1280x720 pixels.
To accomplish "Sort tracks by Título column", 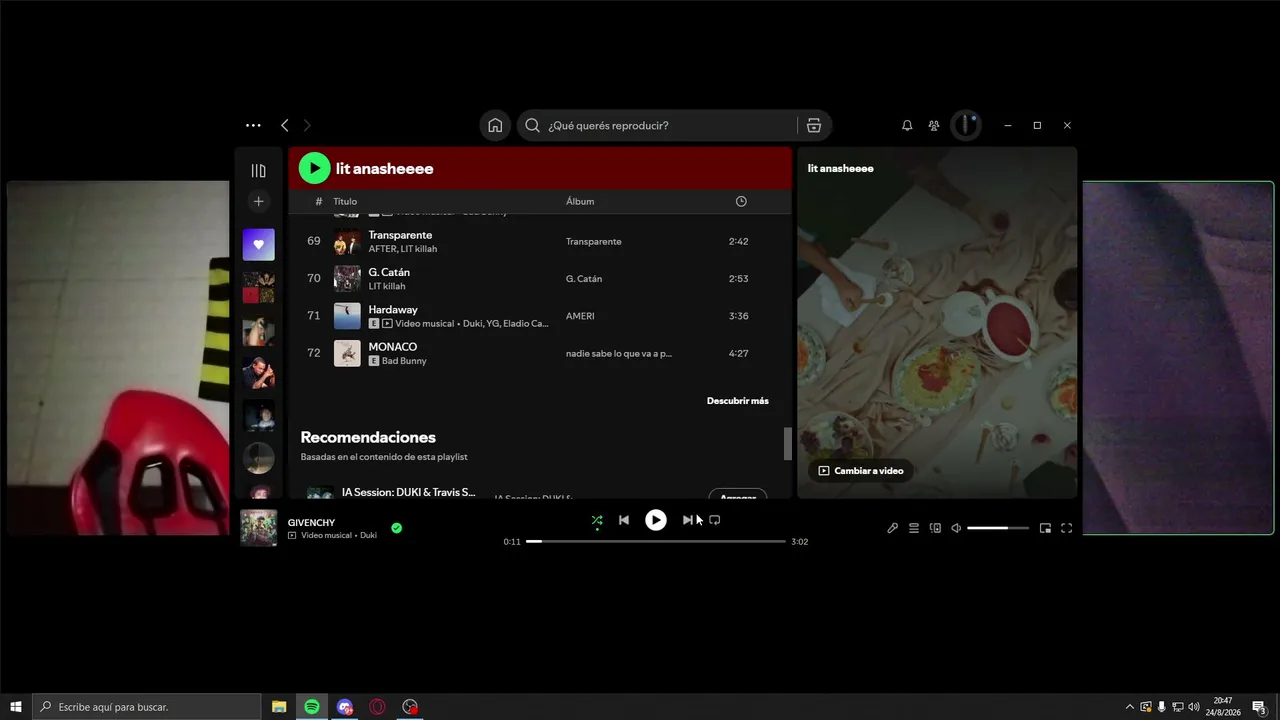I will (x=345, y=201).
